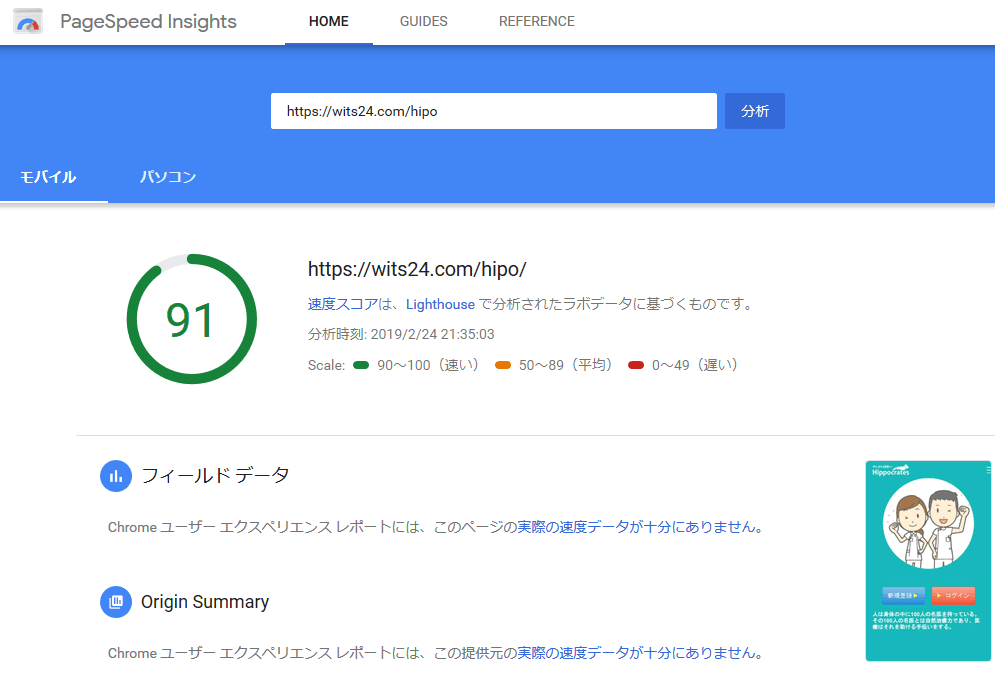Click the 分析時刻 timestamp text
This screenshot has width=995, height=681.
(401, 334)
